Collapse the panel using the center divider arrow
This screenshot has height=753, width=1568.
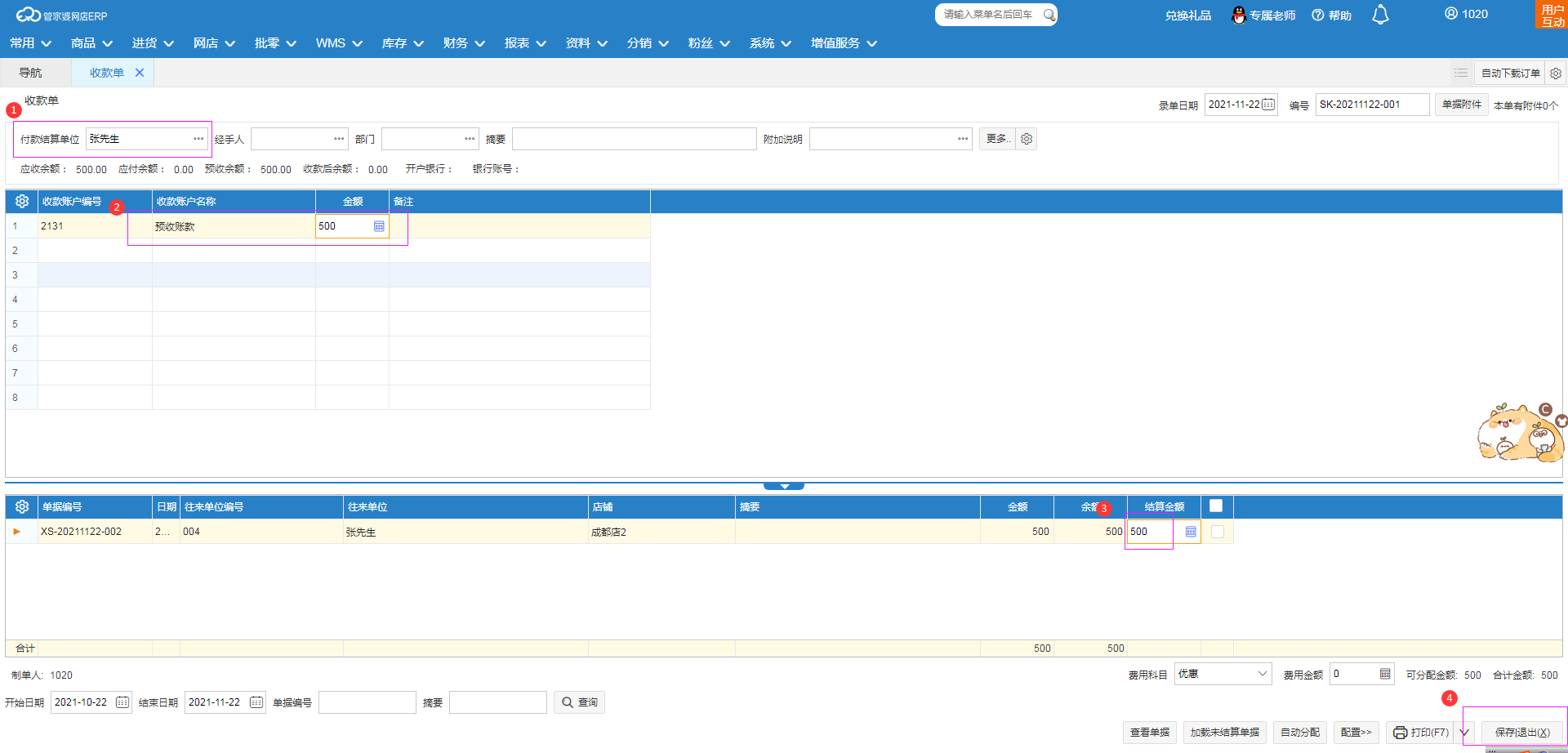[784, 486]
